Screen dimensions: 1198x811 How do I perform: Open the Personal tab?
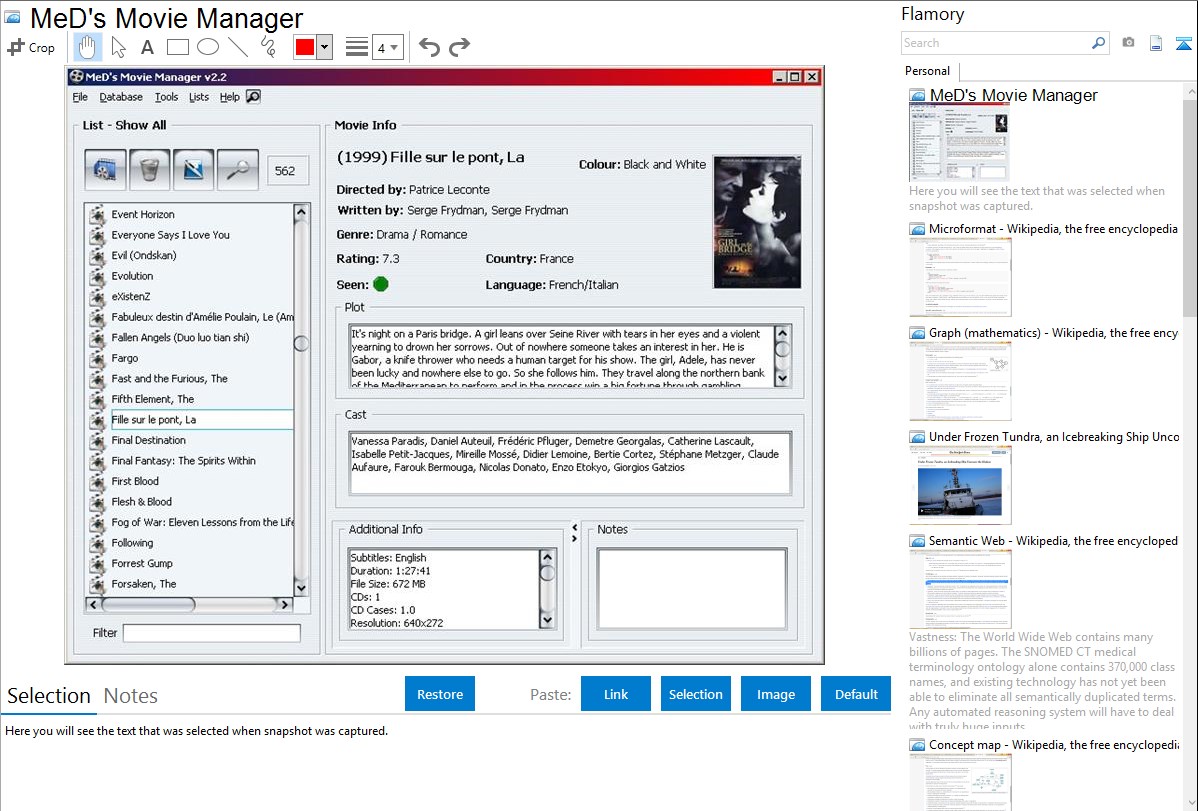[x=927, y=70]
